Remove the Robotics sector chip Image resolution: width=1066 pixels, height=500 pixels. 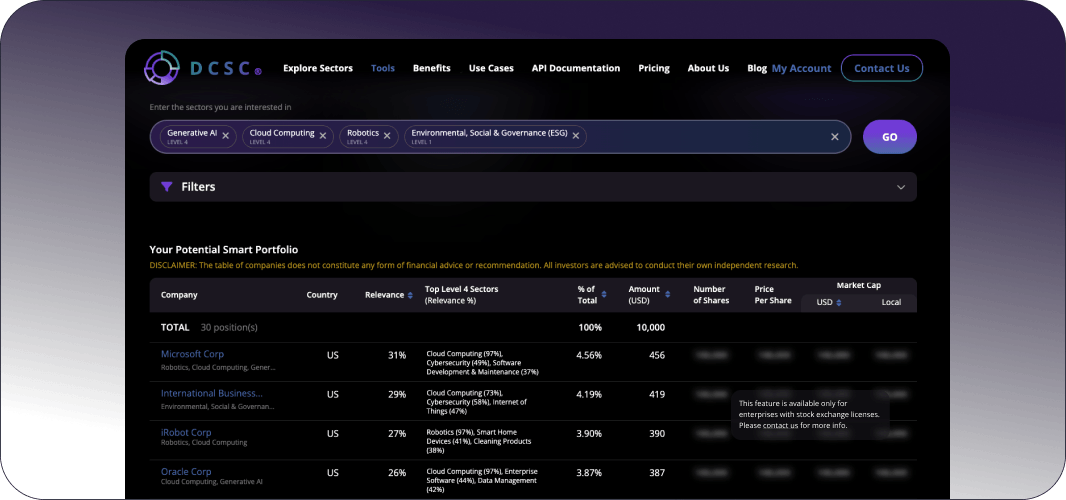click(x=387, y=136)
